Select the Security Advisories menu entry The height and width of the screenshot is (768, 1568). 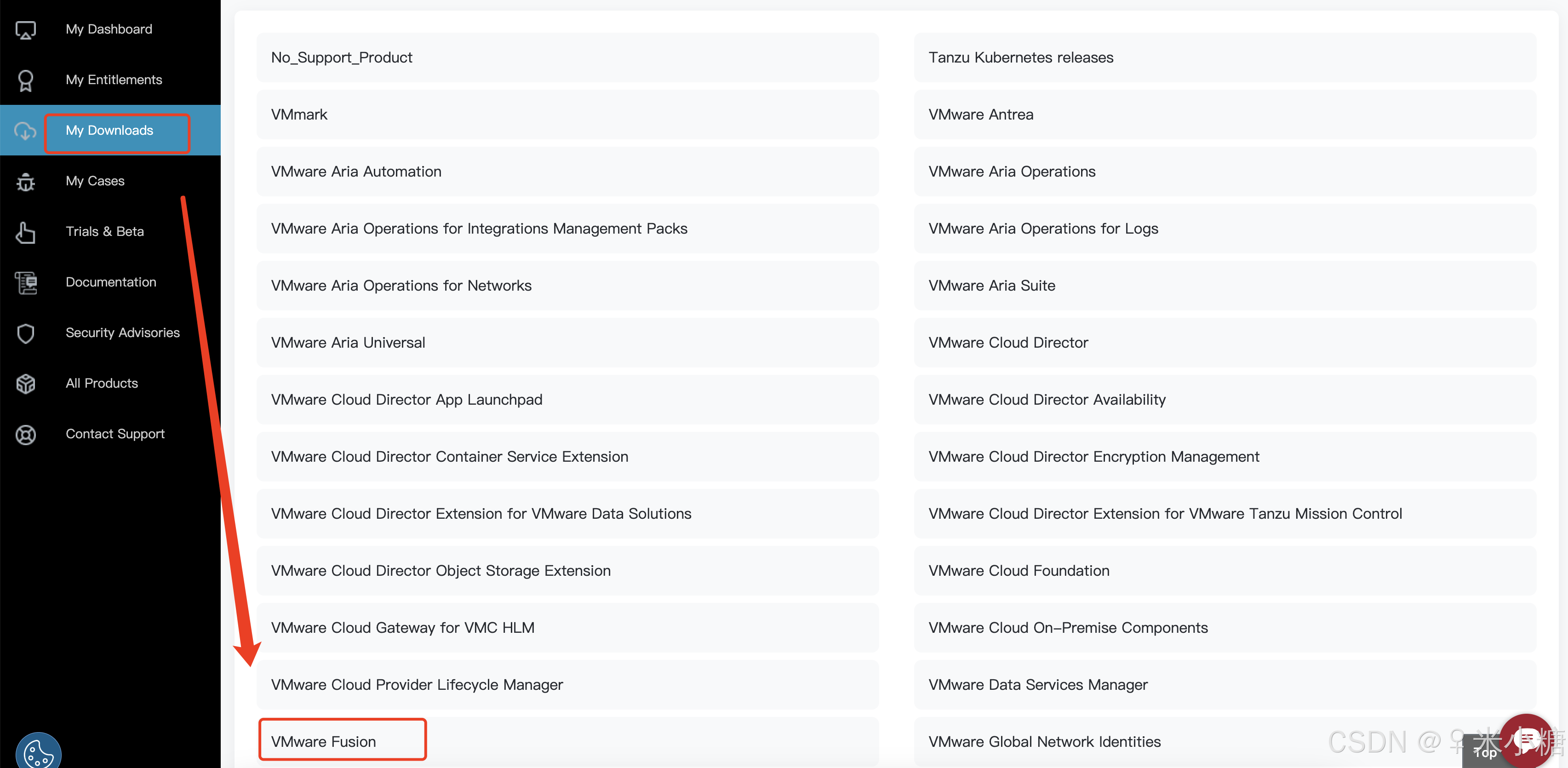click(x=122, y=333)
